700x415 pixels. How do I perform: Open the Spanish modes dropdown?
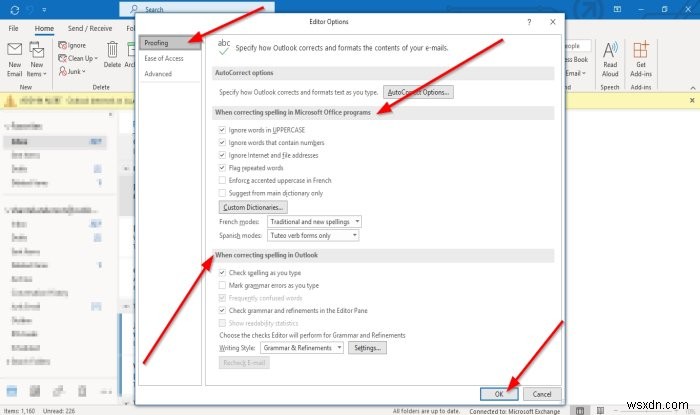313,235
